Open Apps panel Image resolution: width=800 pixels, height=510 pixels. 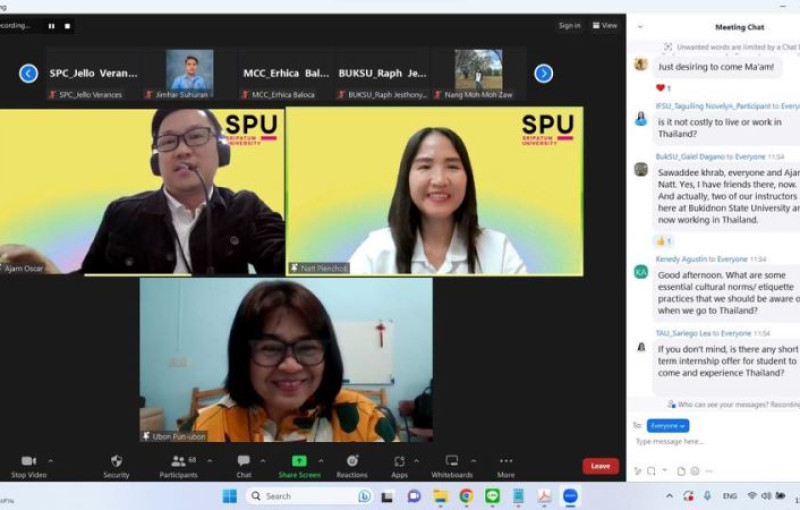coord(399,467)
